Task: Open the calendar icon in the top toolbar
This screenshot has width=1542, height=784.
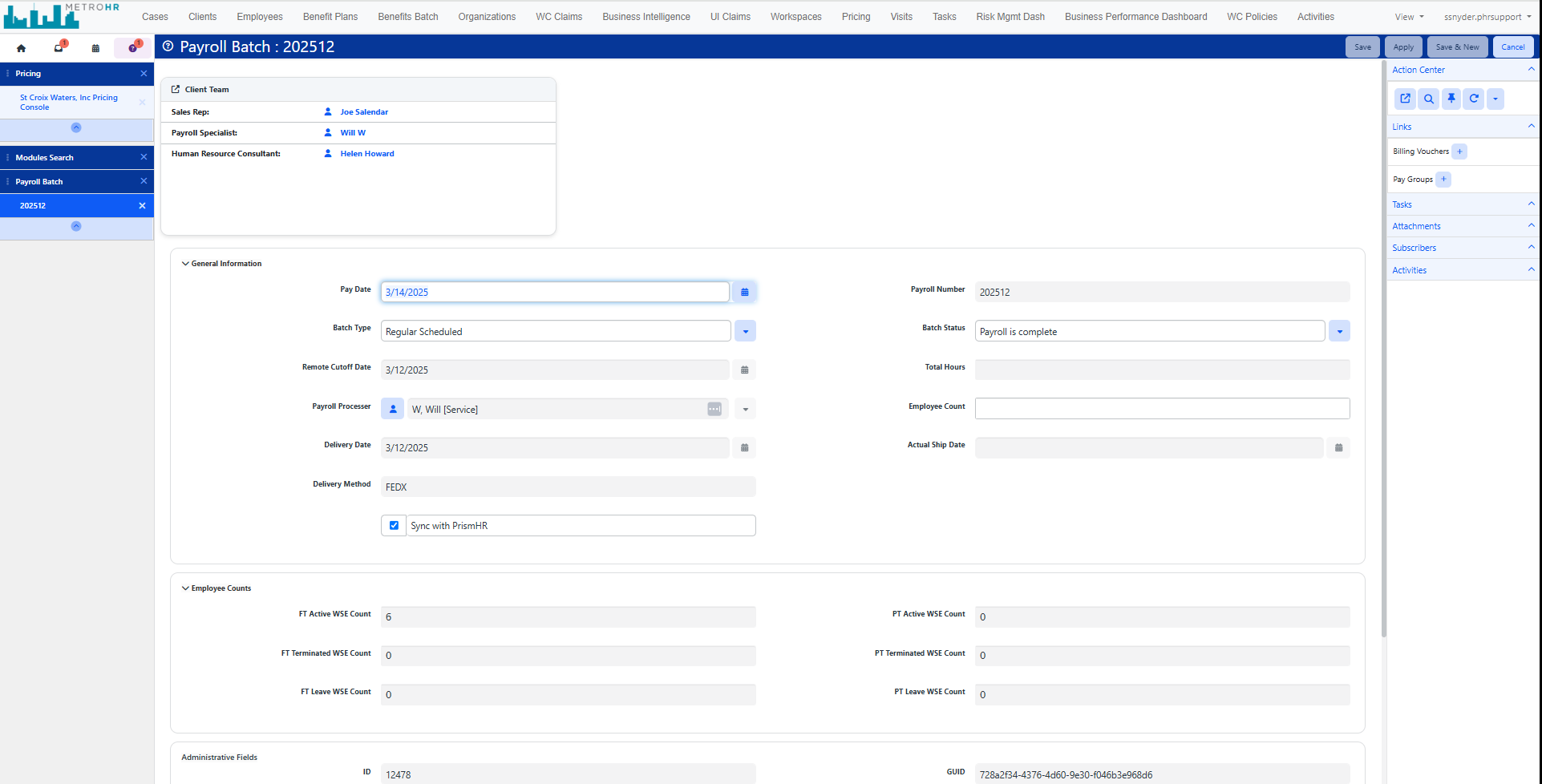Action: tap(95, 47)
